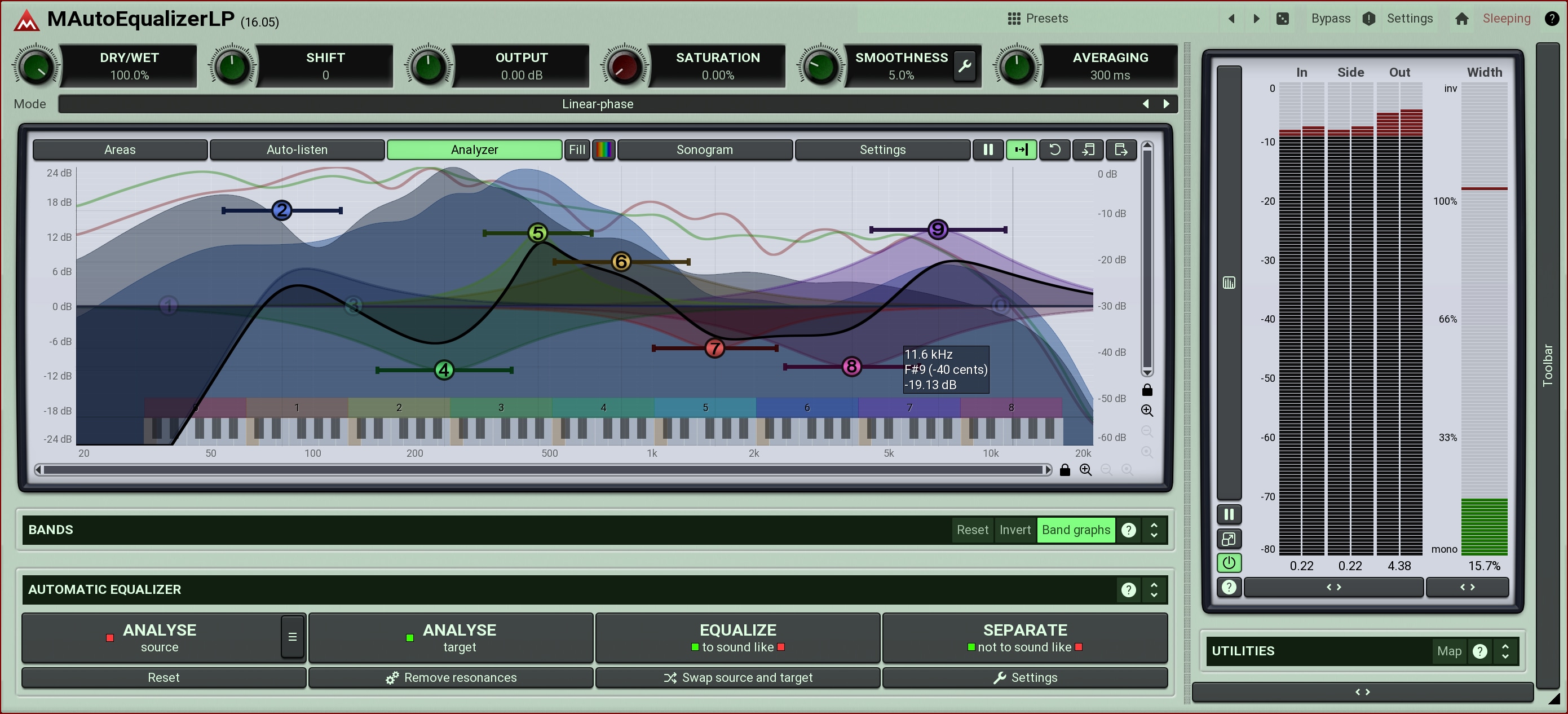Viewport: 1568px width, 714px height.
Task: Open the help question mark in the top bar
Action: click(x=1552, y=18)
